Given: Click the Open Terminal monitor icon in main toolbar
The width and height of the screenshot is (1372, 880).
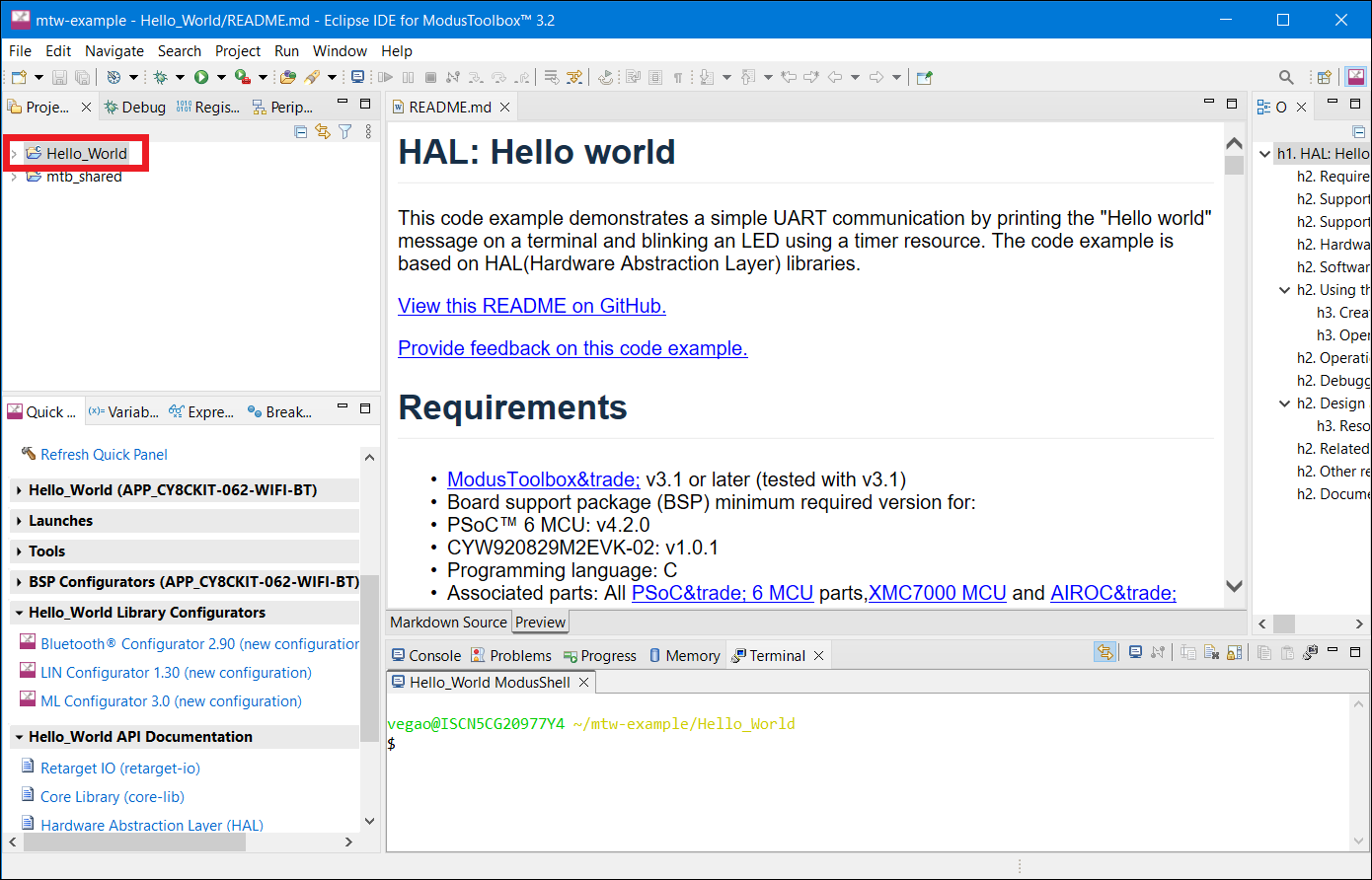Looking at the screenshot, I should (x=357, y=77).
